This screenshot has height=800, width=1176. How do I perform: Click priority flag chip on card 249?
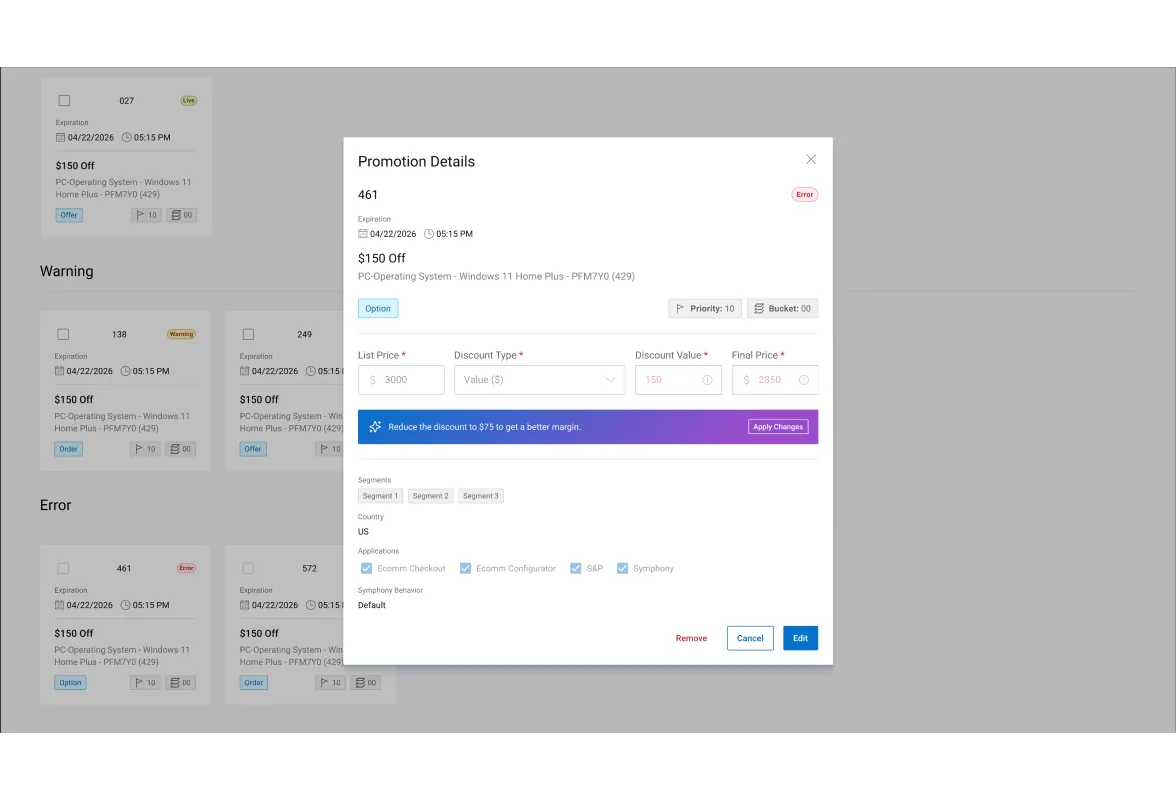point(329,449)
